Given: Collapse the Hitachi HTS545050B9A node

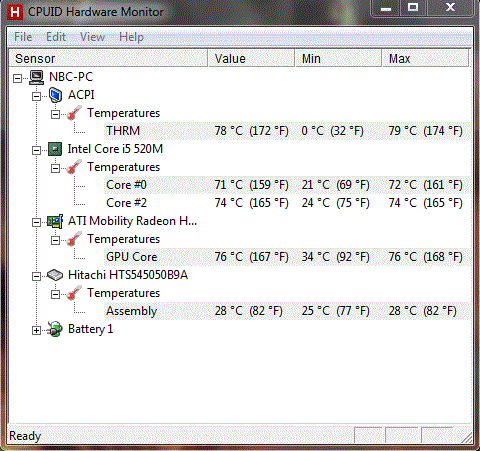Looking at the screenshot, I should (36, 276).
